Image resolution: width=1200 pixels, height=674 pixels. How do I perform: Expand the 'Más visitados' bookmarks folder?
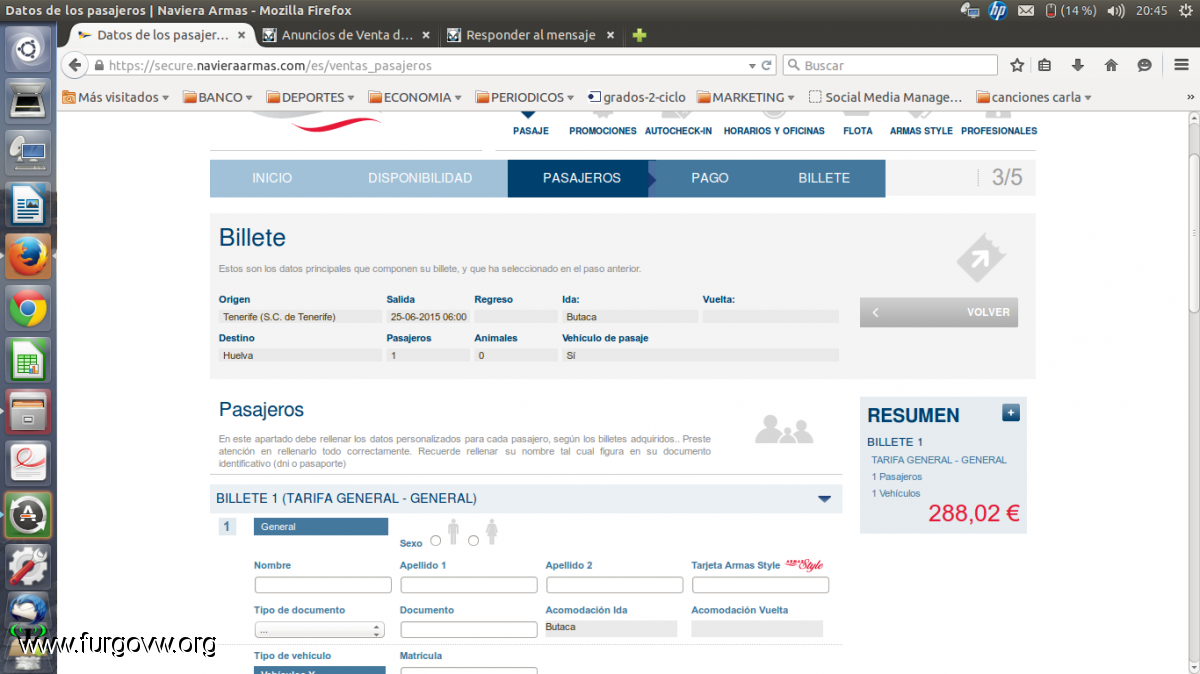click(116, 97)
